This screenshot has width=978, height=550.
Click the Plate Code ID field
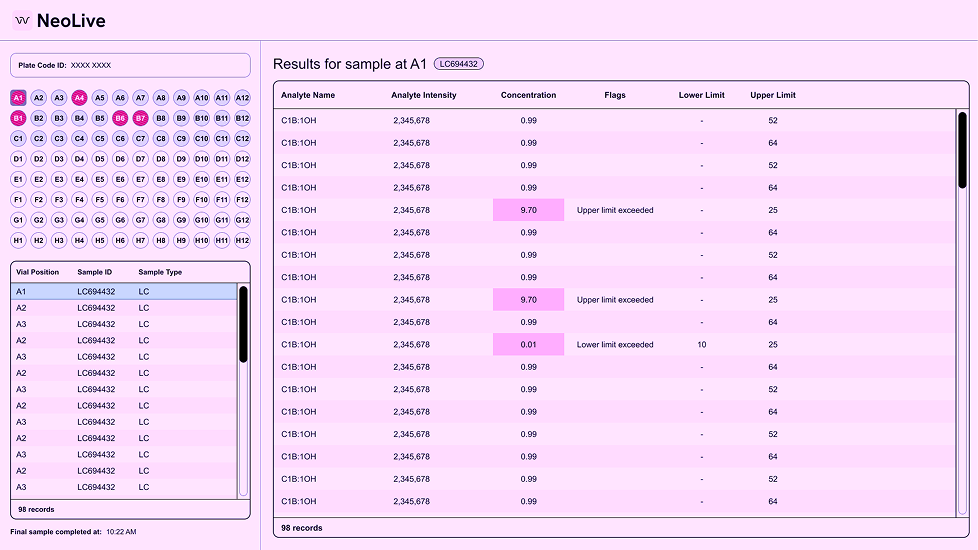130,65
